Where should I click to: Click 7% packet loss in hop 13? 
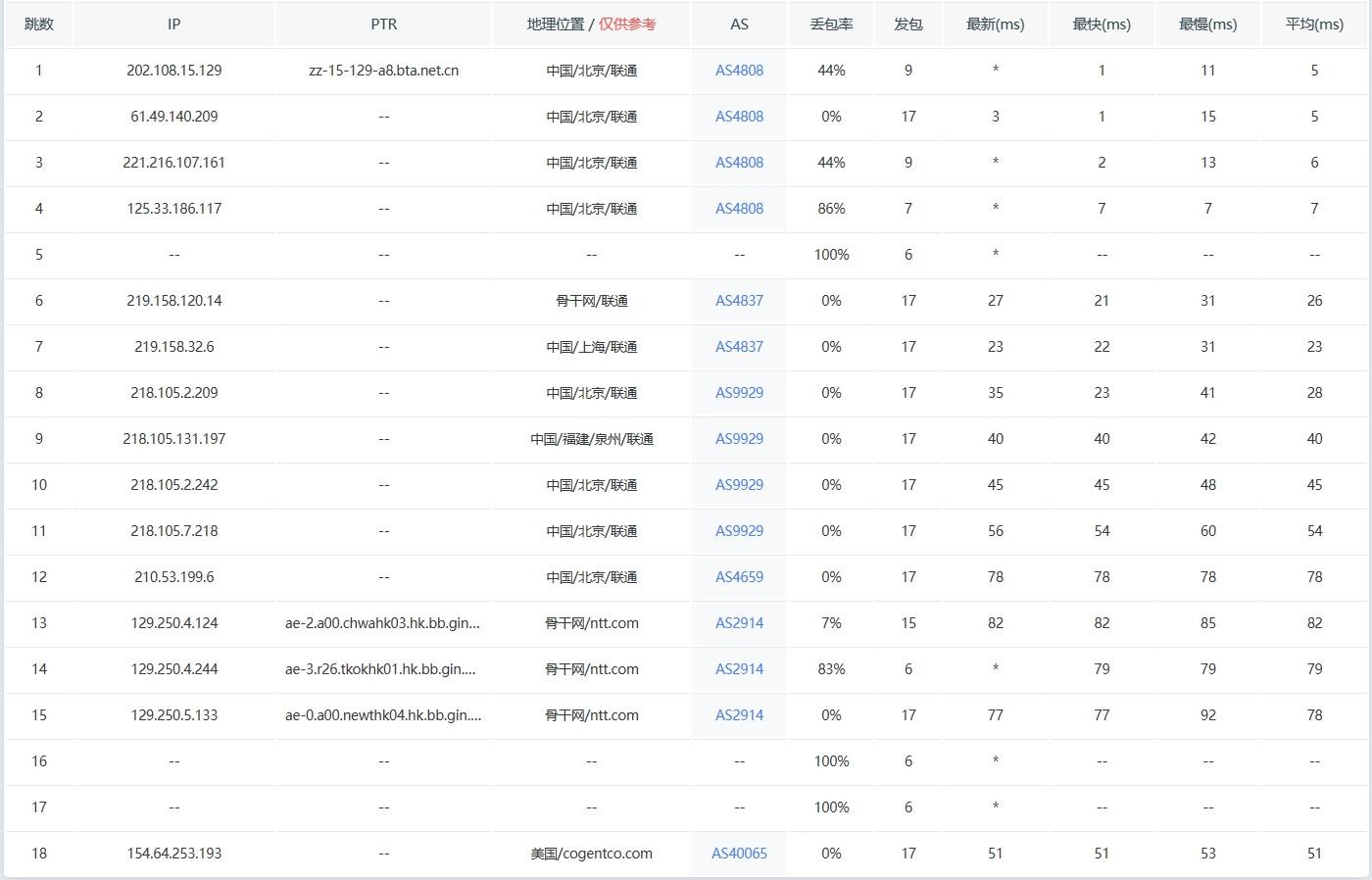tap(831, 623)
